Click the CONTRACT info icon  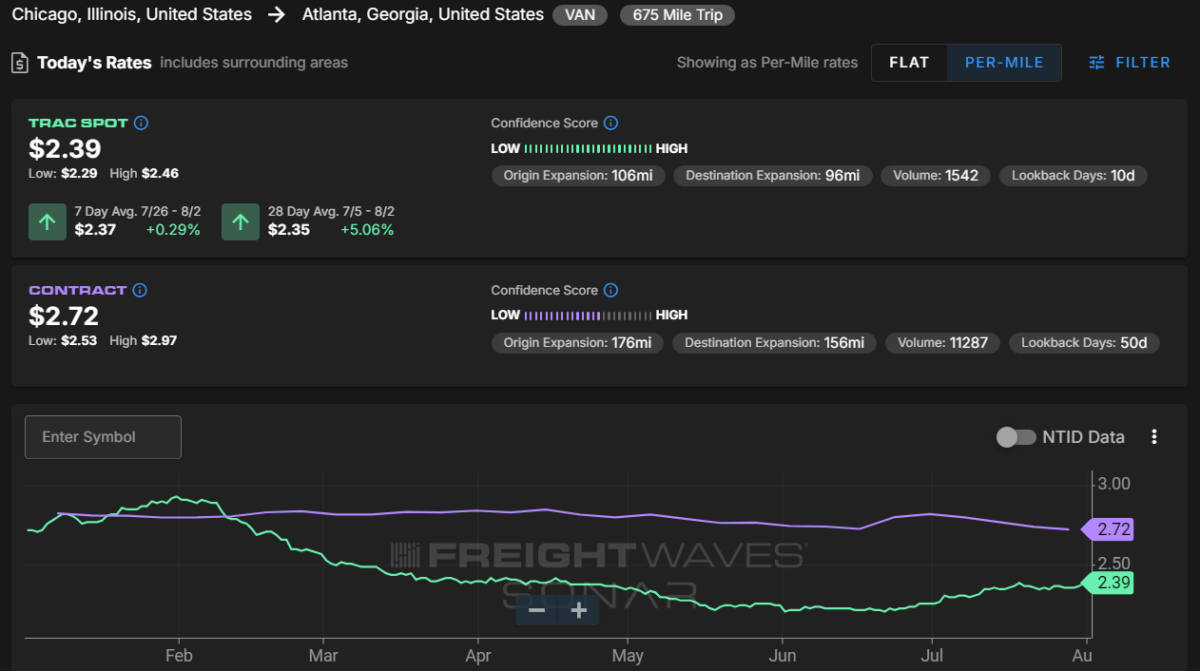click(x=140, y=290)
